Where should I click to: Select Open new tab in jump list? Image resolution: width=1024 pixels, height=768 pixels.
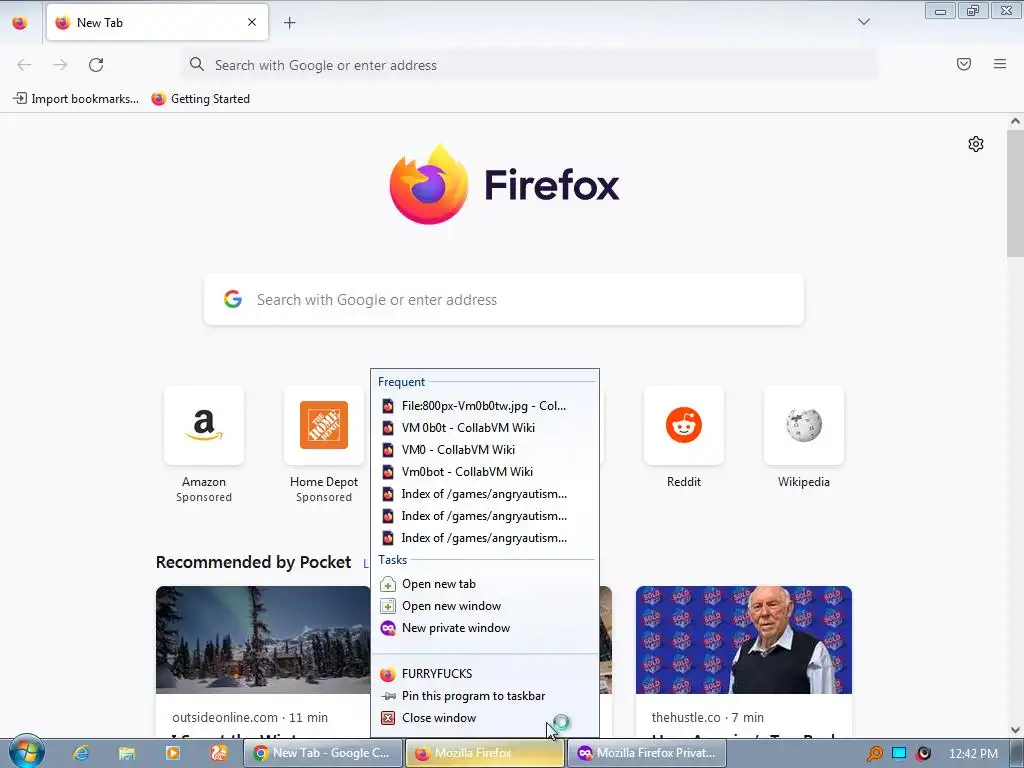[485, 584]
